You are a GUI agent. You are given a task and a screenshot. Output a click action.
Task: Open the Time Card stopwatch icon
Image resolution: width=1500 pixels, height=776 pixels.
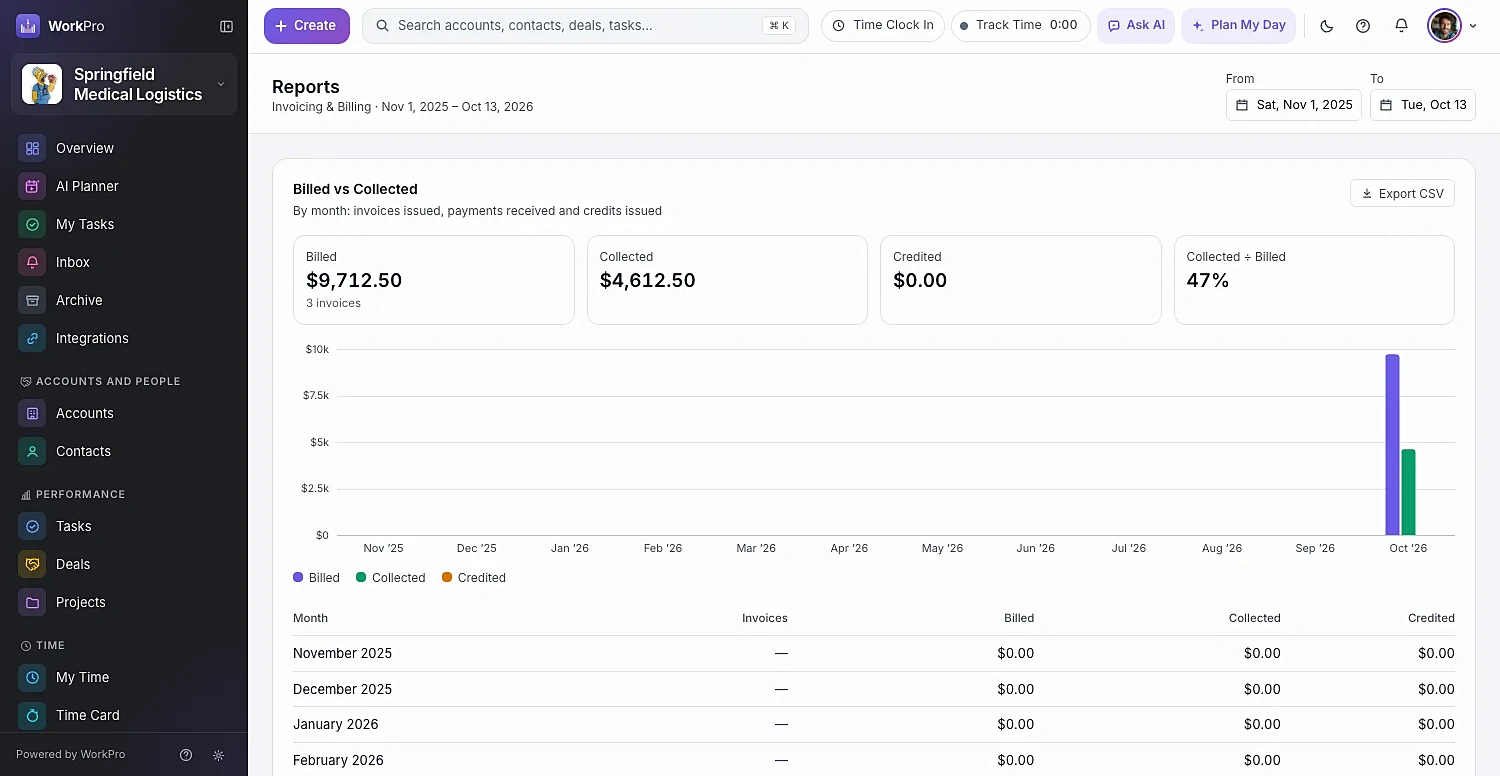[x=32, y=715]
